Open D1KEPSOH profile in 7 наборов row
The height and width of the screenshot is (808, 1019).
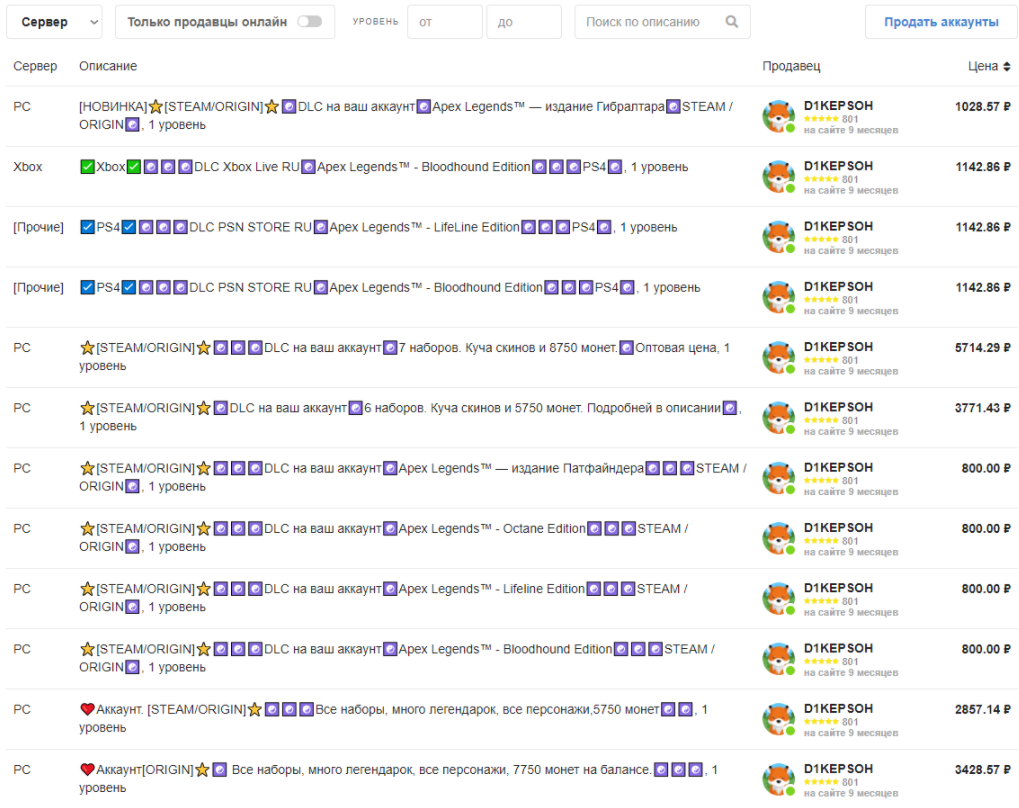(x=838, y=347)
